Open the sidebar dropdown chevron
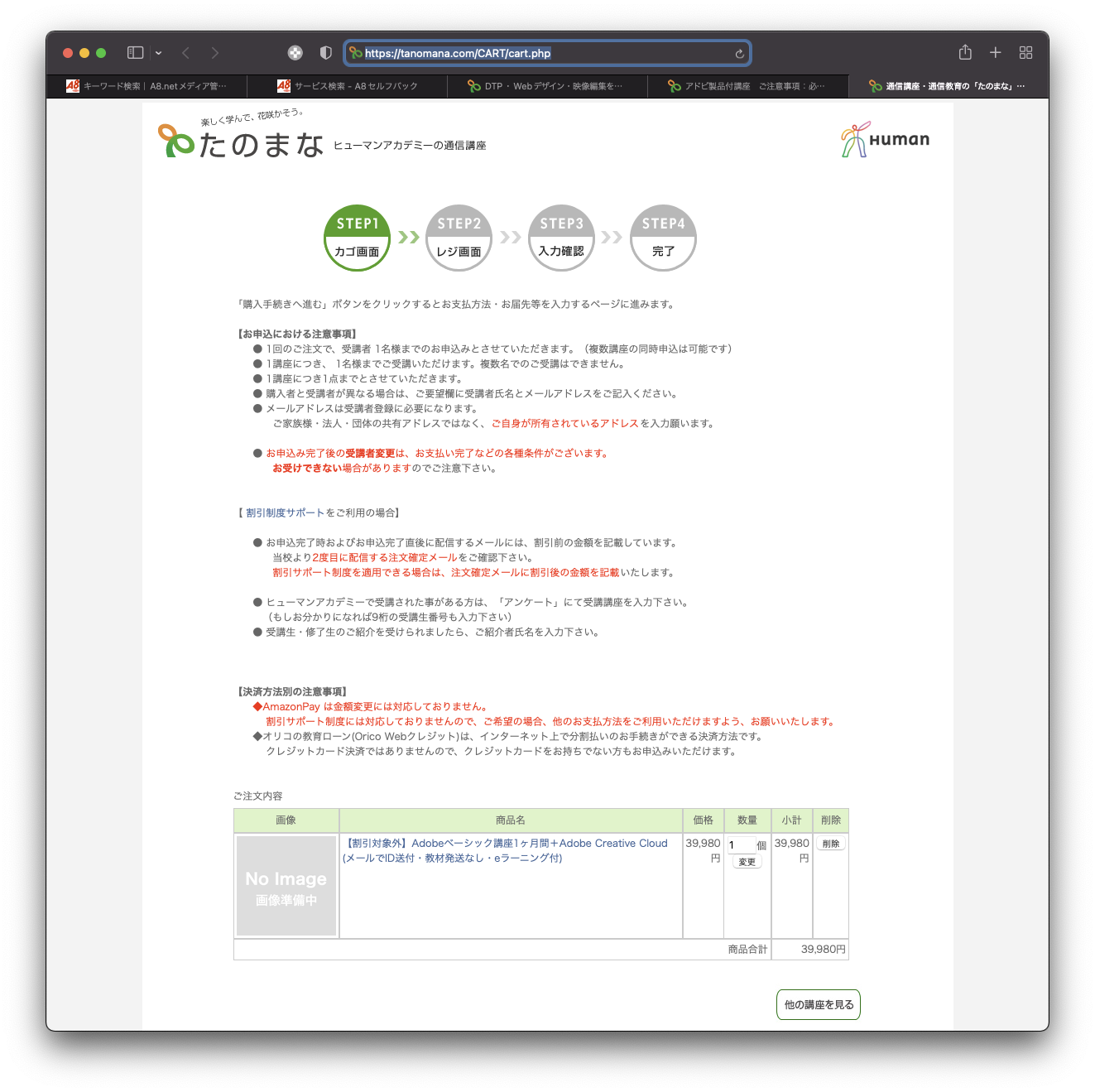Image resolution: width=1095 pixels, height=1092 pixels. pos(158,53)
